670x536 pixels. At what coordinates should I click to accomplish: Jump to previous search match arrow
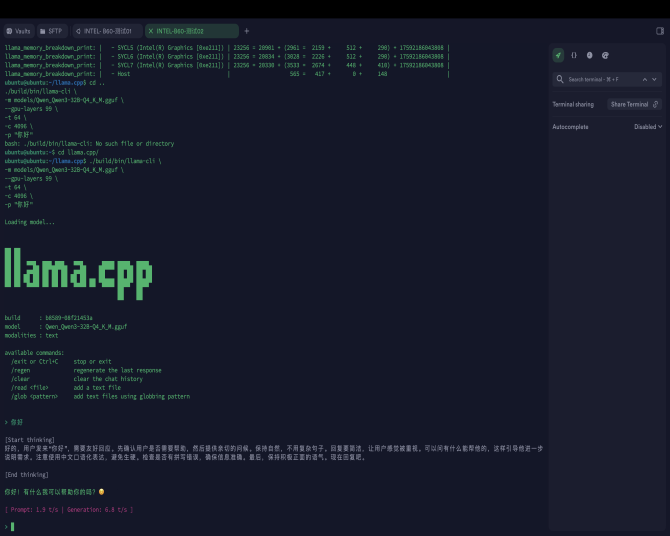(645, 80)
